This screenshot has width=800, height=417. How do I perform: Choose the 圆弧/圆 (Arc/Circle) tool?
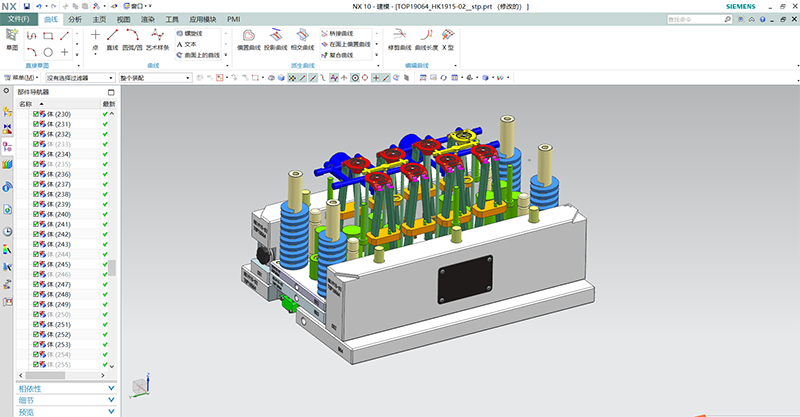pos(133,40)
